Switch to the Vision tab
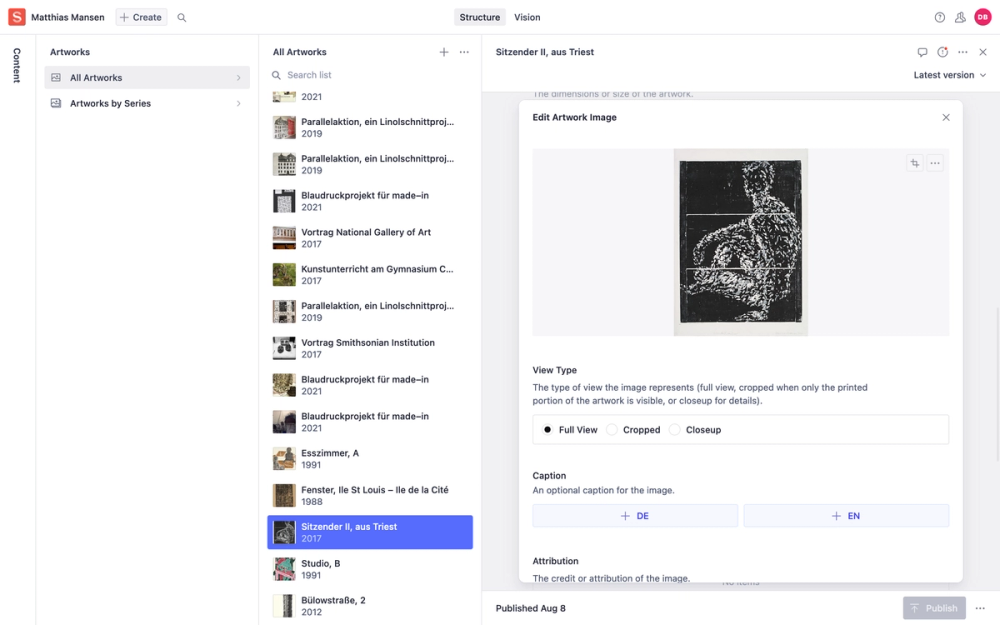 point(527,18)
